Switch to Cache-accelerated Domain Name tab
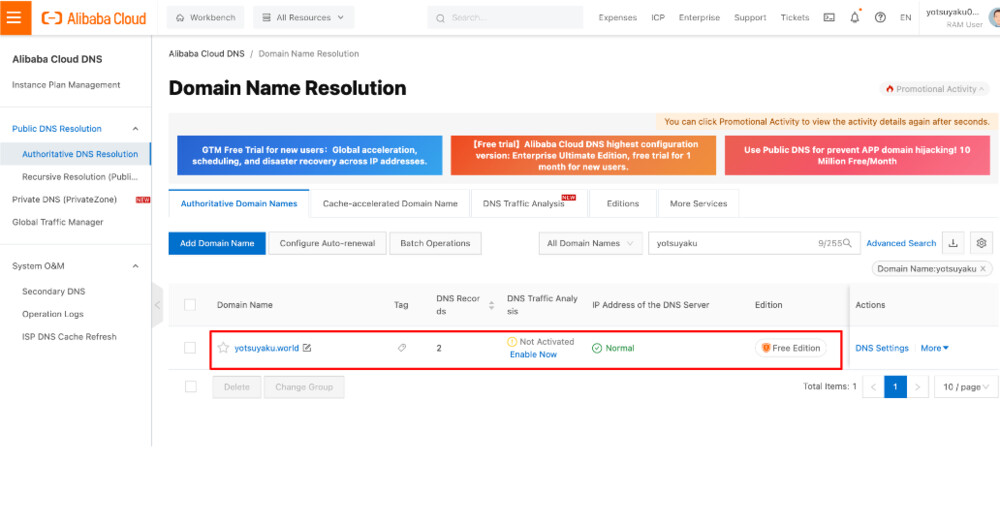This screenshot has height=524, width=1000. pyautogui.click(x=390, y=203)
